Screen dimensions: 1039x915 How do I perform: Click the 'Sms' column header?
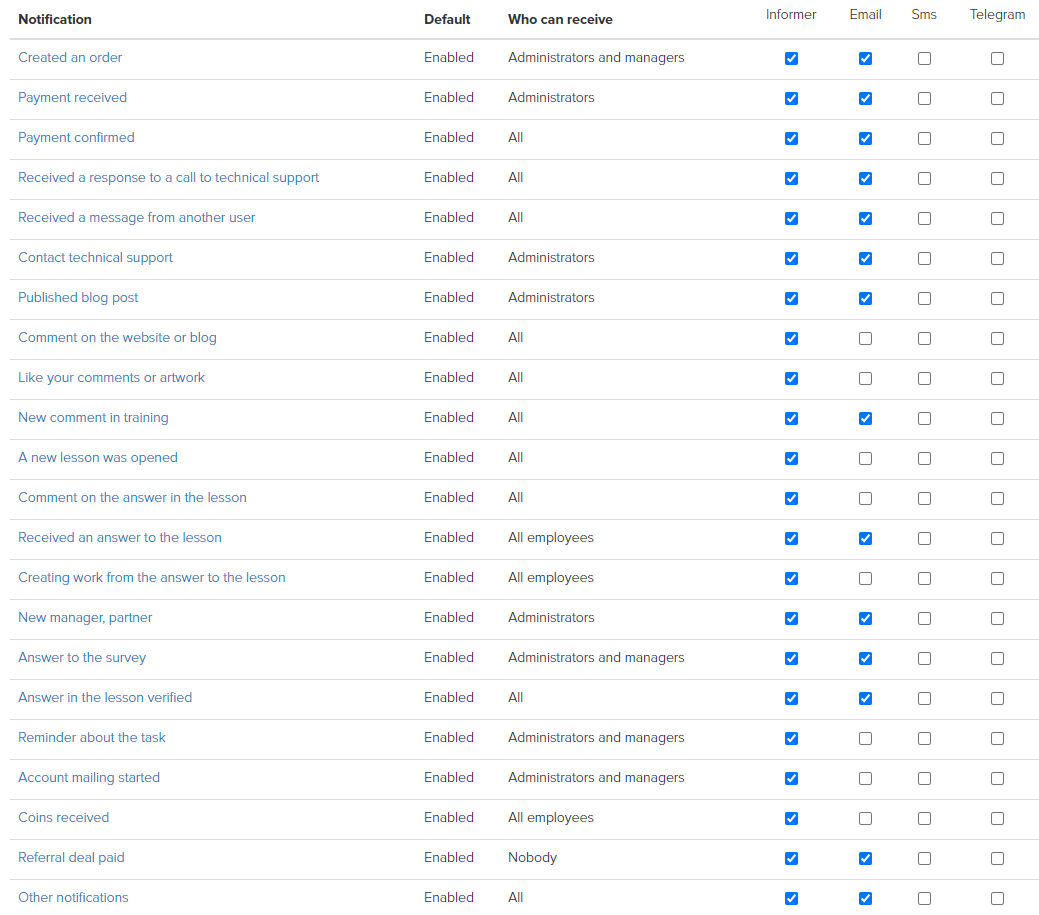tap(924, 15)
